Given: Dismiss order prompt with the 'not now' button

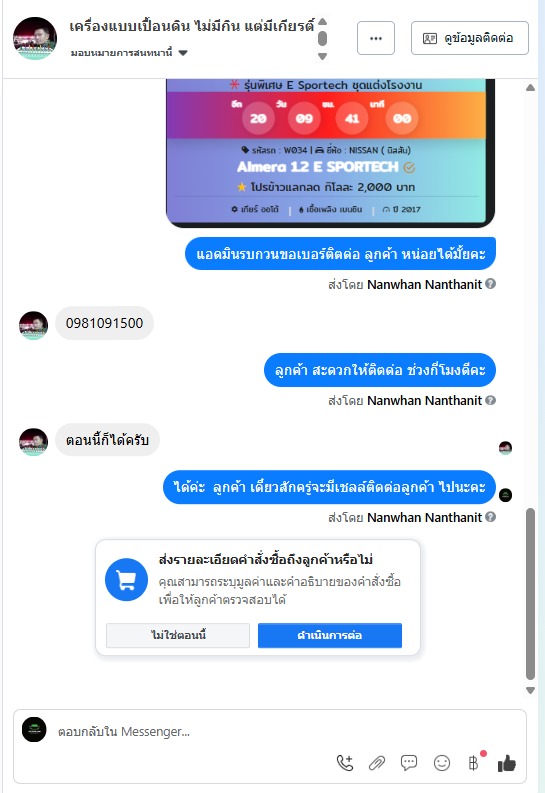Looking at the screenshot, I should 178,635.
